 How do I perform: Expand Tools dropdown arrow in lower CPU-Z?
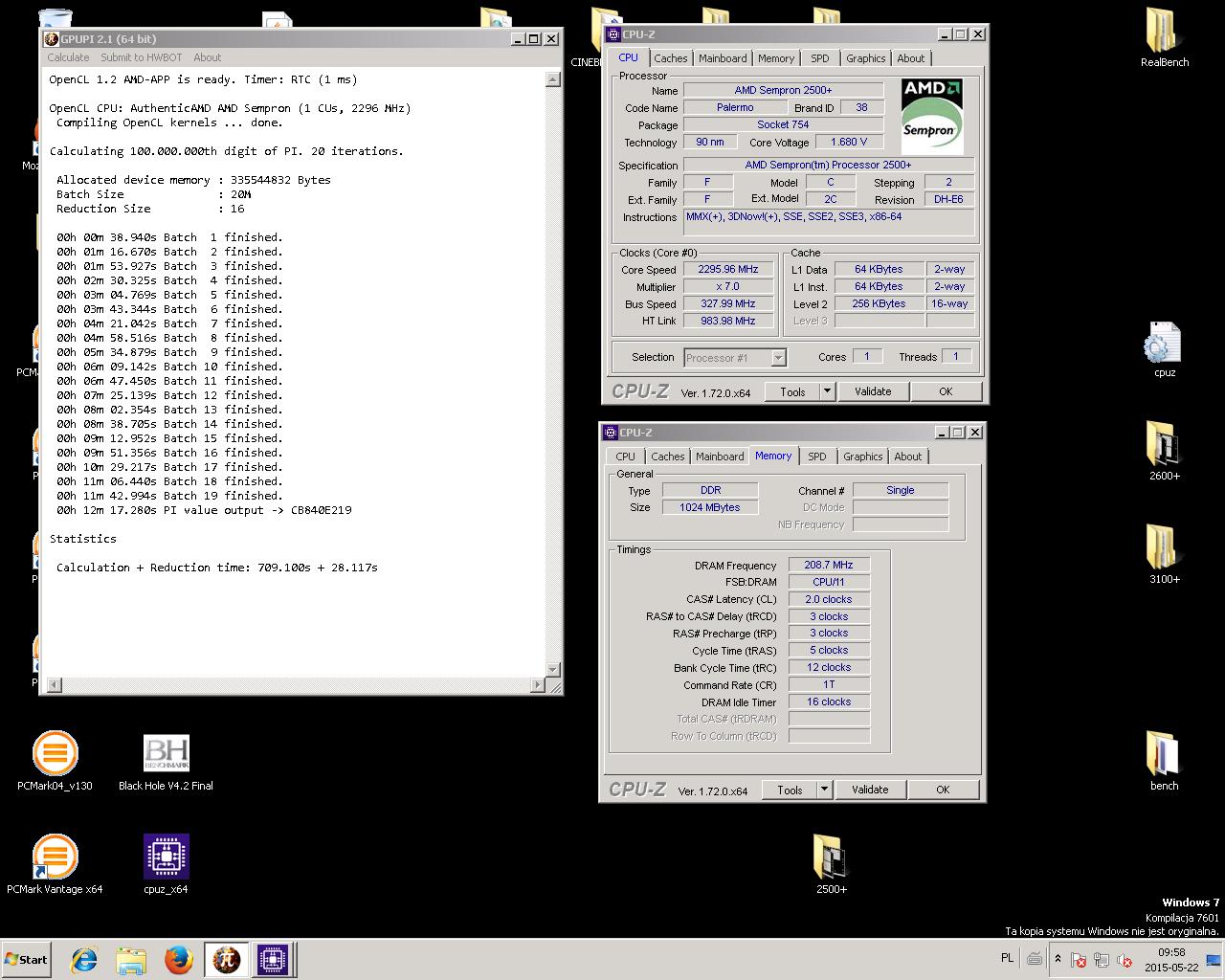coord(825,790)
